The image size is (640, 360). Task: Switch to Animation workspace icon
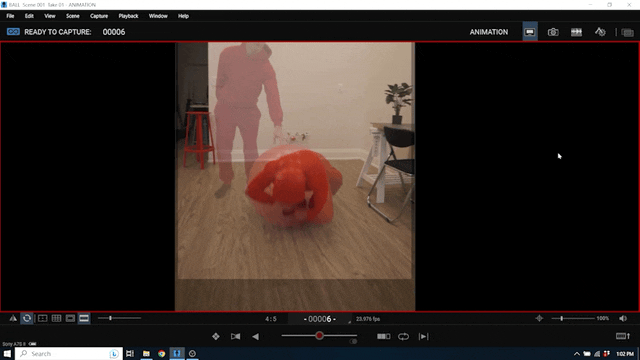tap(530, 32)
